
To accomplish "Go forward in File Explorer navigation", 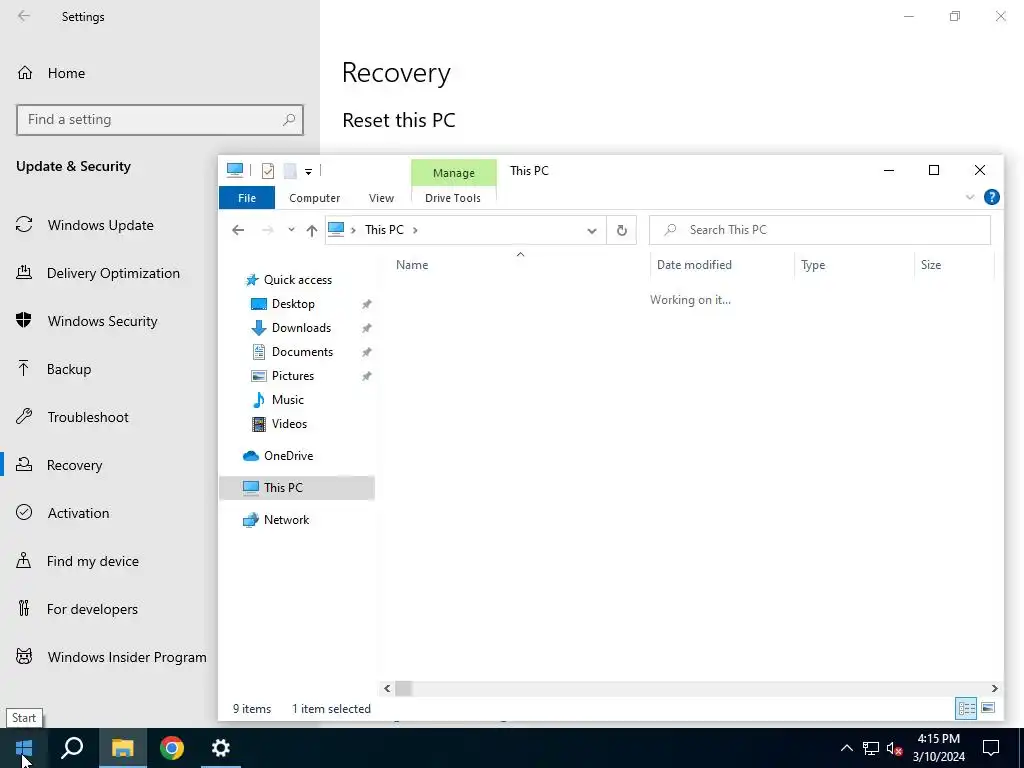I will 267,230.
